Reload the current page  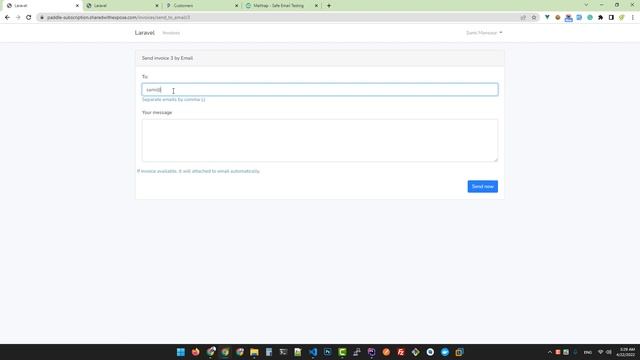[29, 18]
